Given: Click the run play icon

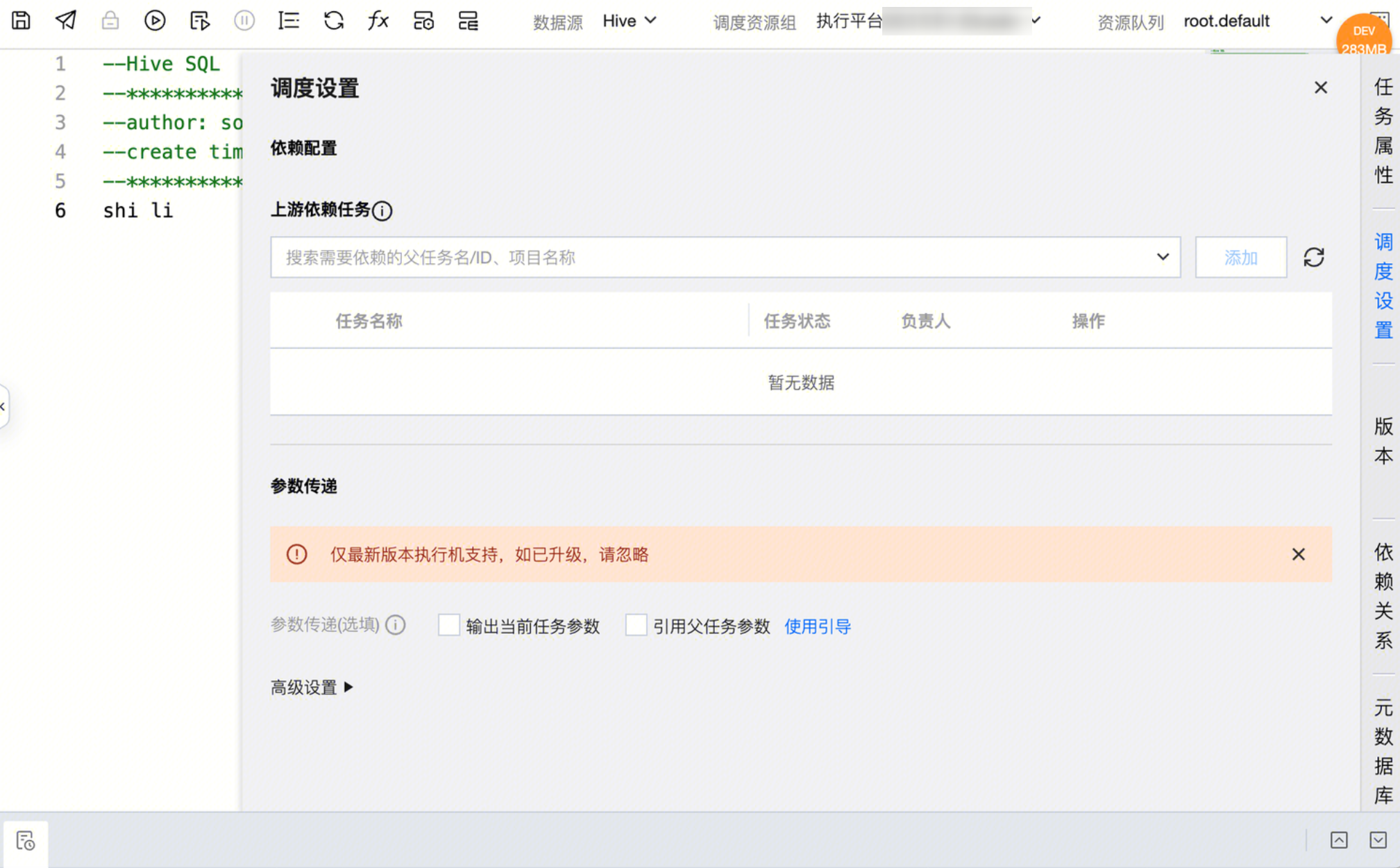Looking at the screenshot, I should tap(155, 21).
